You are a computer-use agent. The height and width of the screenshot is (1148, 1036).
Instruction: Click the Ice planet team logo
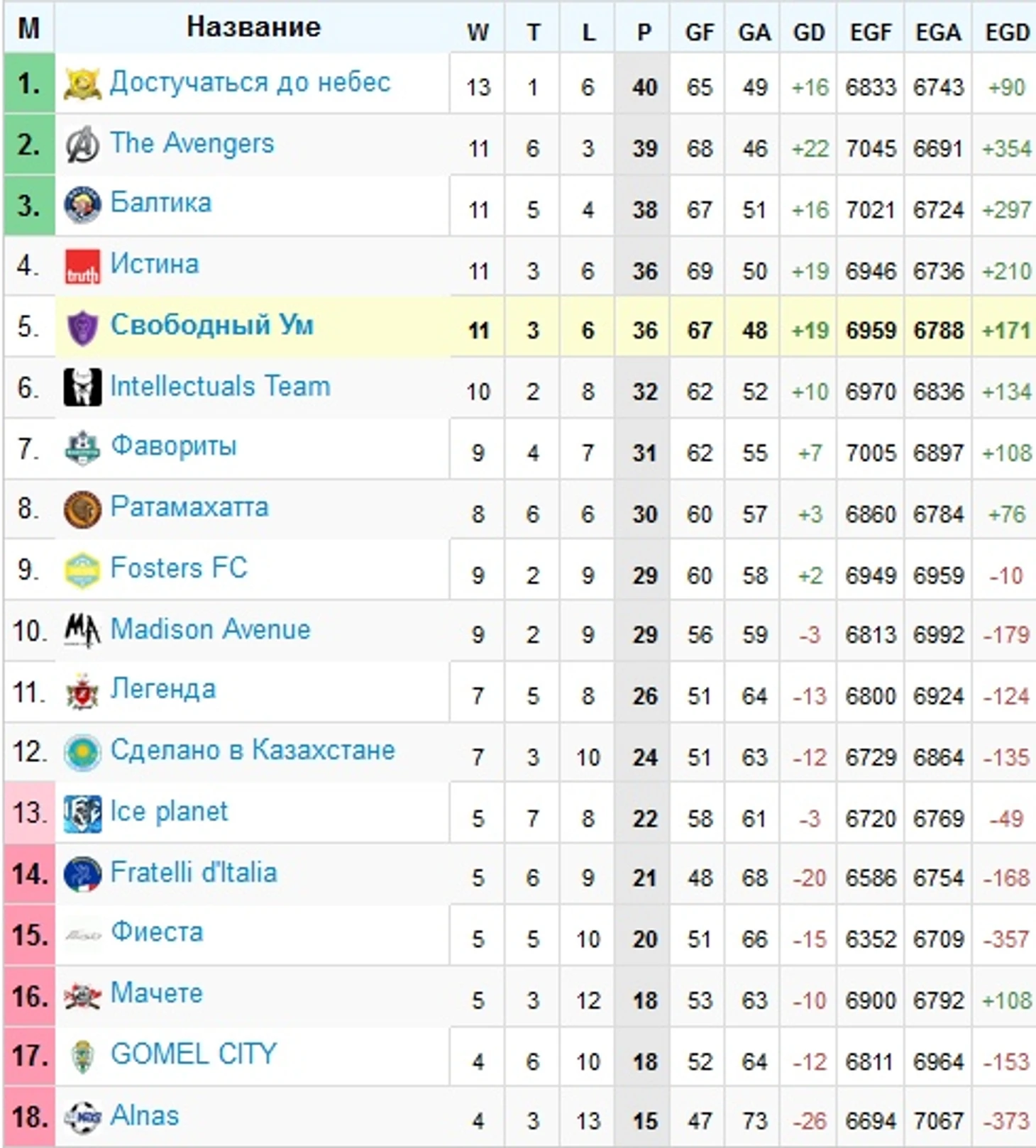pyautogui.click(x=82, y=814)
